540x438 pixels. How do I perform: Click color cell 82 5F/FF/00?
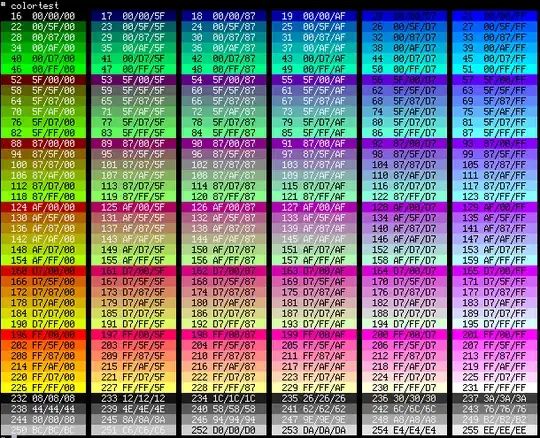coord(43,133)
